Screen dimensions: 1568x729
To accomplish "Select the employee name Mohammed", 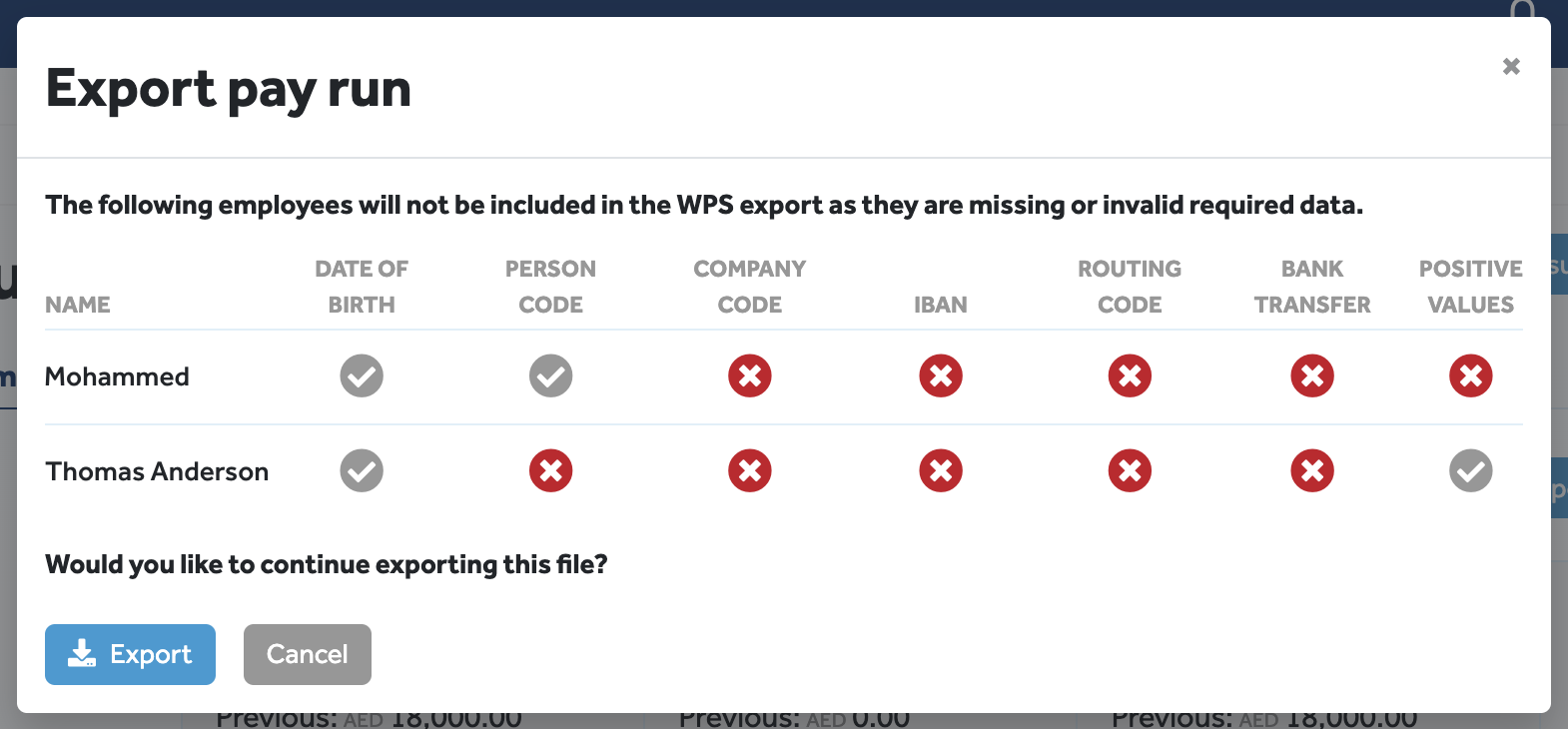I will (117, 376).
